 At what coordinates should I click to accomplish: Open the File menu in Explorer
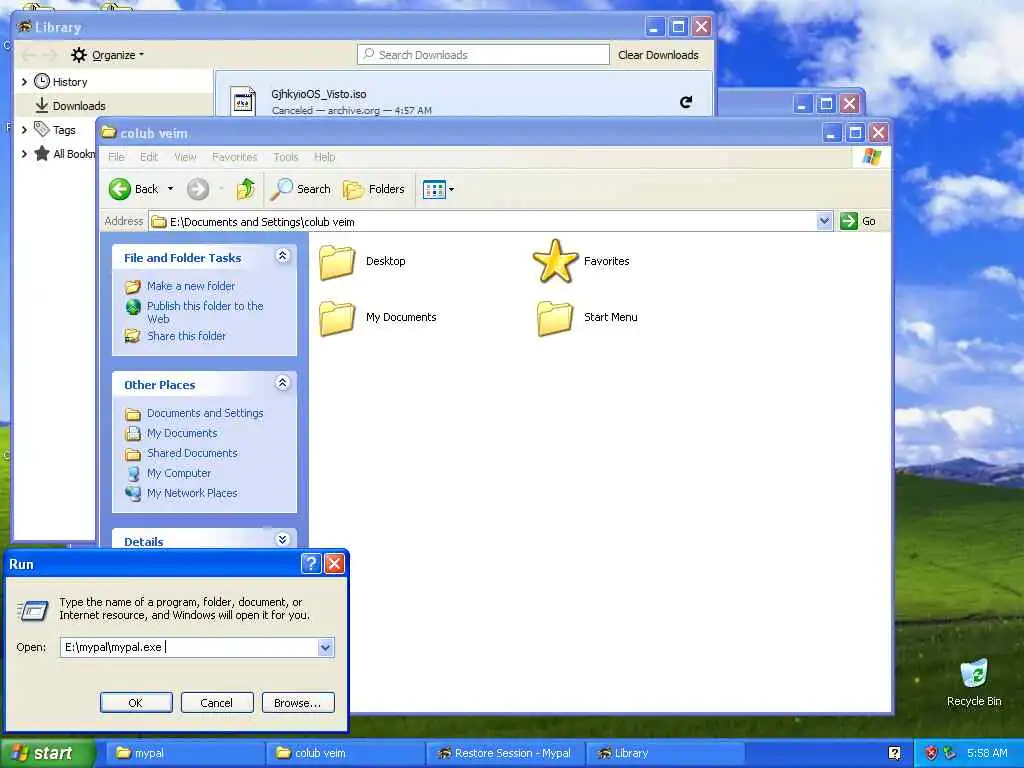coord(116,157)
